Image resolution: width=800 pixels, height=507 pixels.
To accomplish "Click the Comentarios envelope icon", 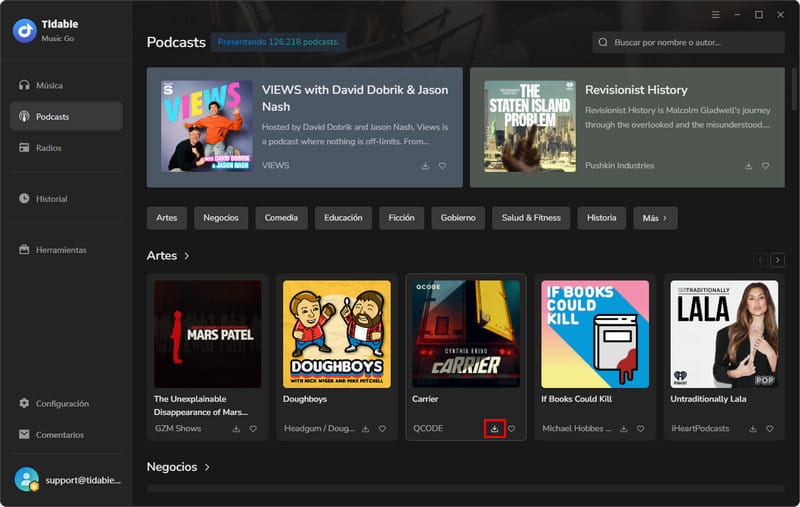I will coord(24,434).
